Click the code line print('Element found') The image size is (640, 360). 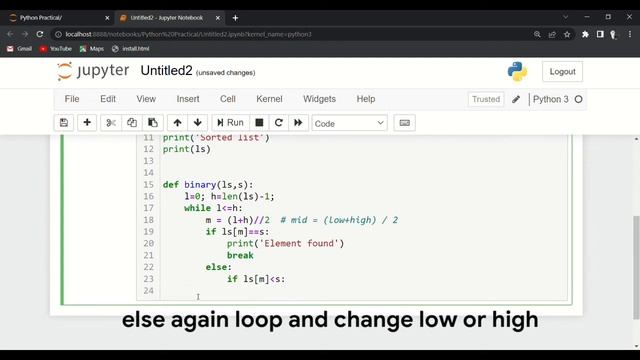(x=285, y=243)
